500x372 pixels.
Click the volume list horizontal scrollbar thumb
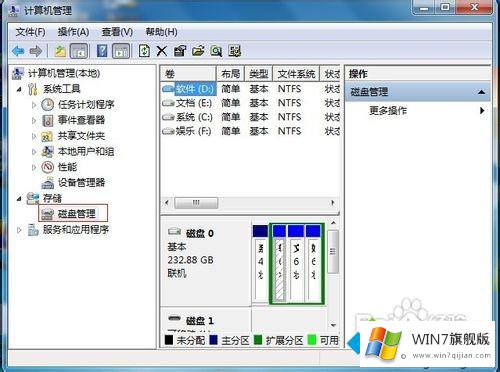196,203
